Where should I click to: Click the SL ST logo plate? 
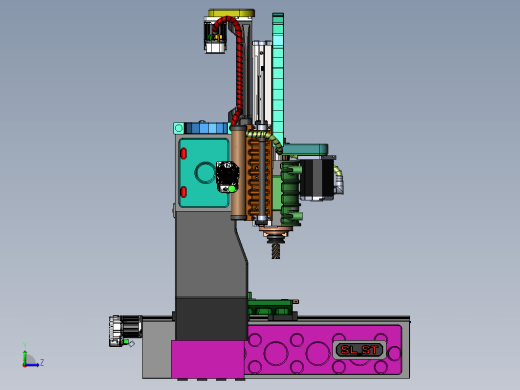pyautogui.click(x=359, y=350)
